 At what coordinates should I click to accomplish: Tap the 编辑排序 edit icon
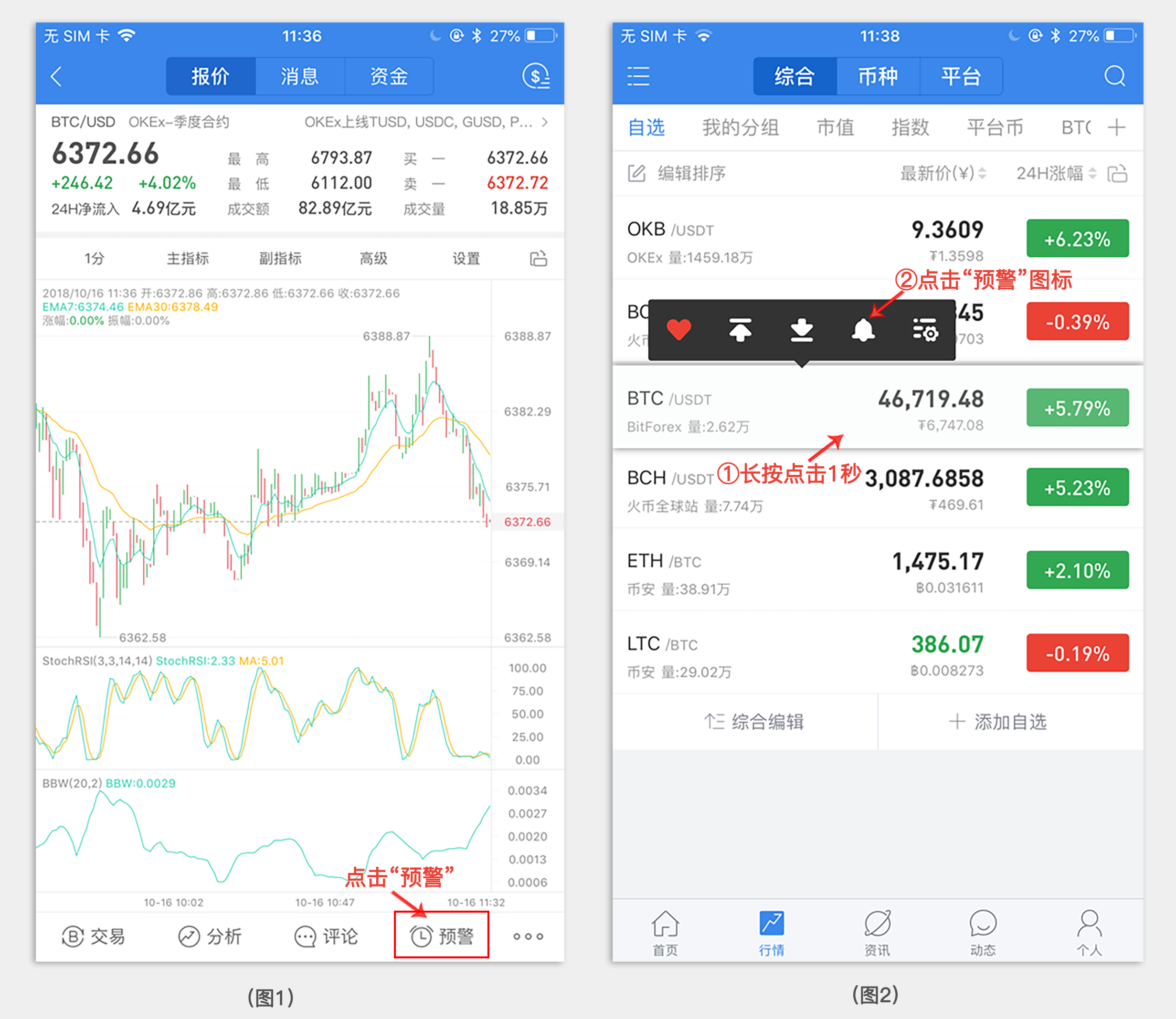(636, 173)
